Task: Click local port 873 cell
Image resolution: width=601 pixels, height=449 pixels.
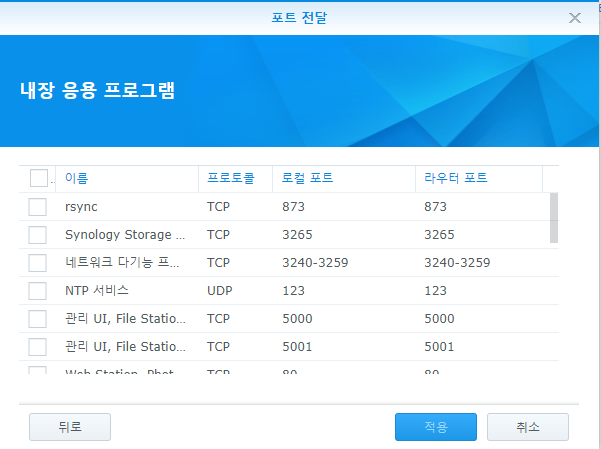Action: (x=293, y=207)
